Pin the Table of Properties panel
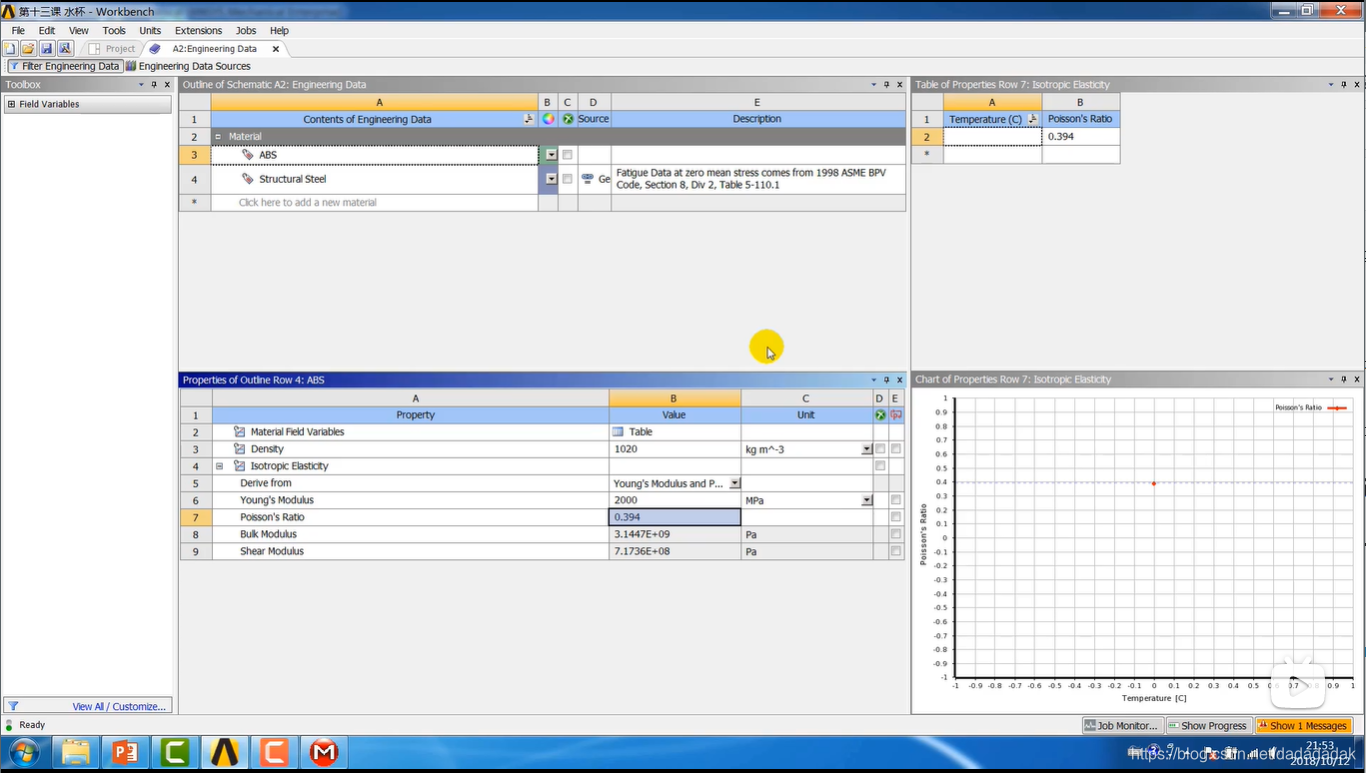The image size is (1366, 773). [1344, 85]
